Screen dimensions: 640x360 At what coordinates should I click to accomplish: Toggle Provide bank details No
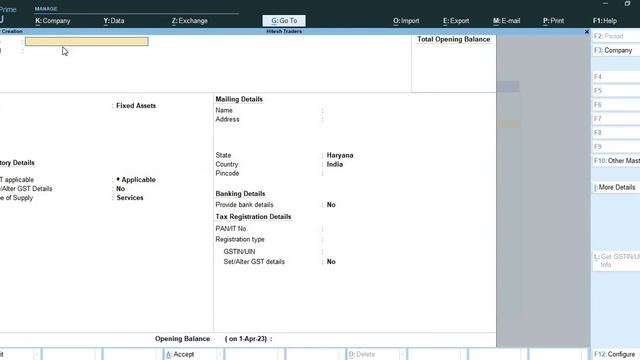pyautogui.click(x=331, y=204)
